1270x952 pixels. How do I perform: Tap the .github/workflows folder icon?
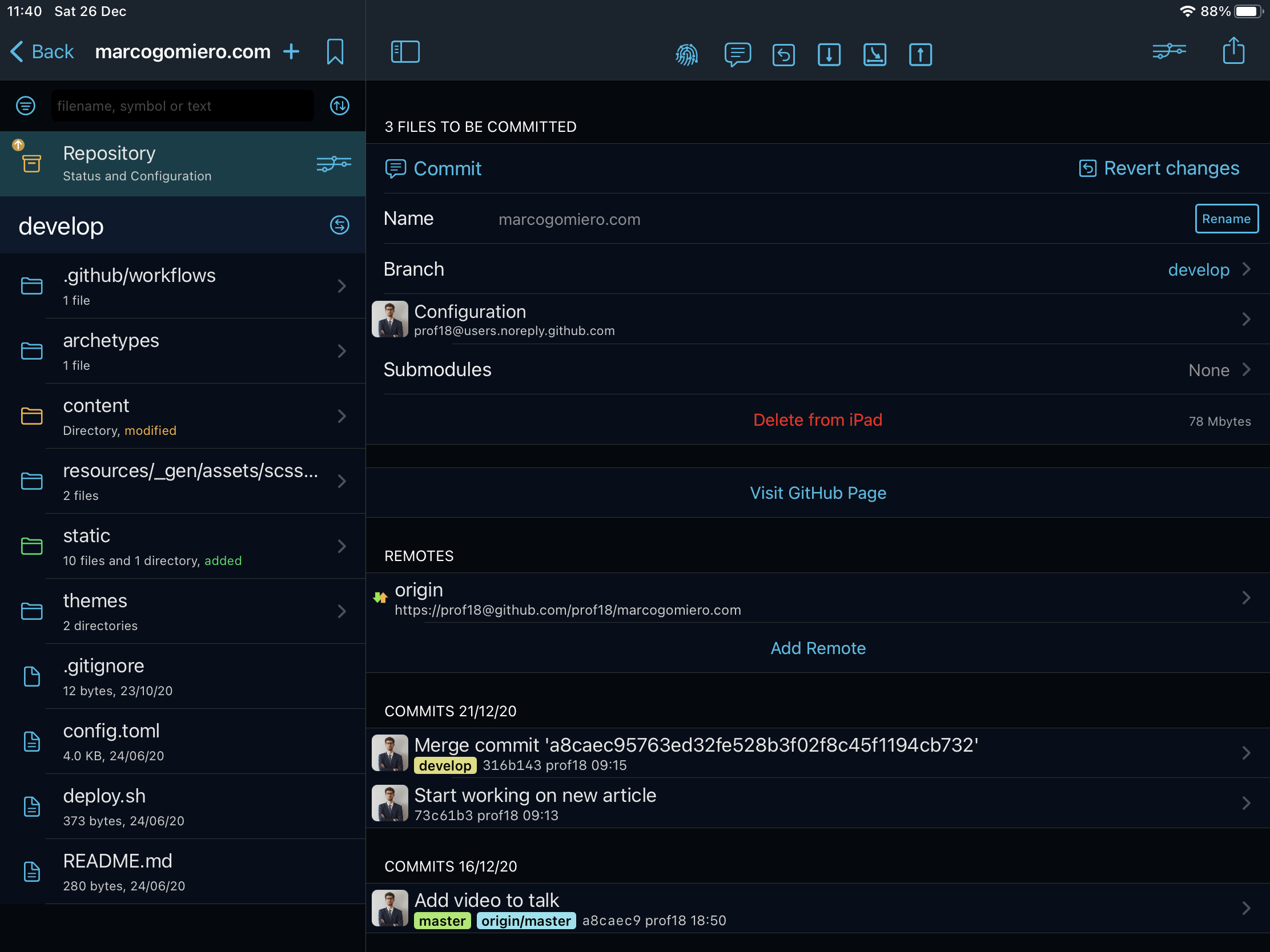pos(31,286)
